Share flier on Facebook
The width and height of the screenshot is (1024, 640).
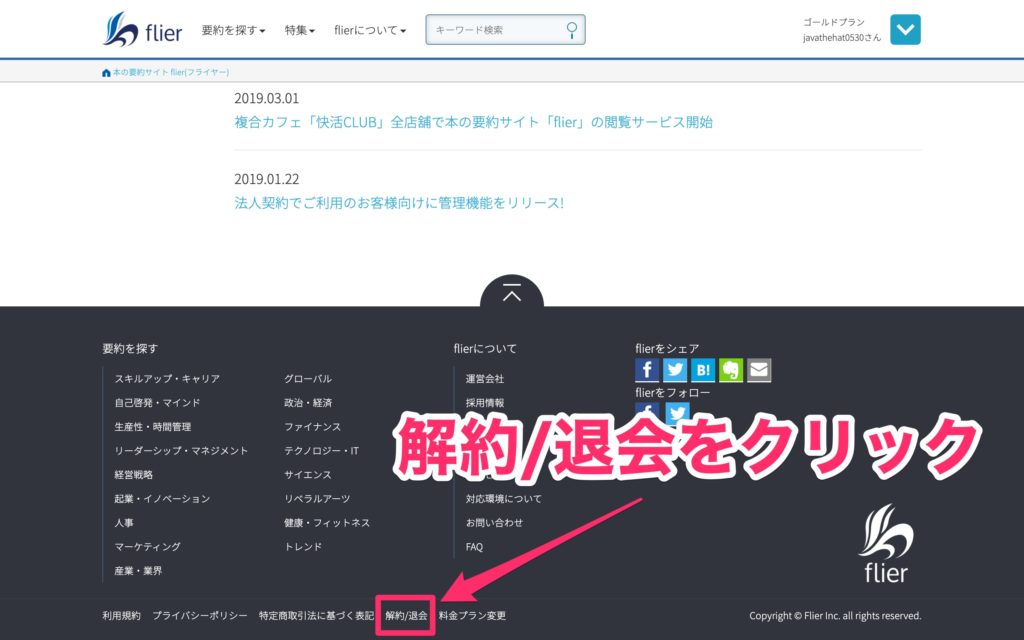647,370
